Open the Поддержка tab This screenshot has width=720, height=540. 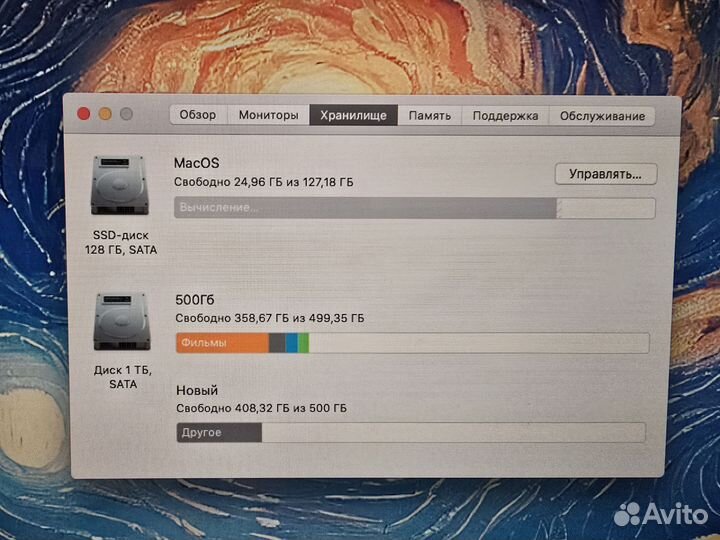click(x=505, y=116)
